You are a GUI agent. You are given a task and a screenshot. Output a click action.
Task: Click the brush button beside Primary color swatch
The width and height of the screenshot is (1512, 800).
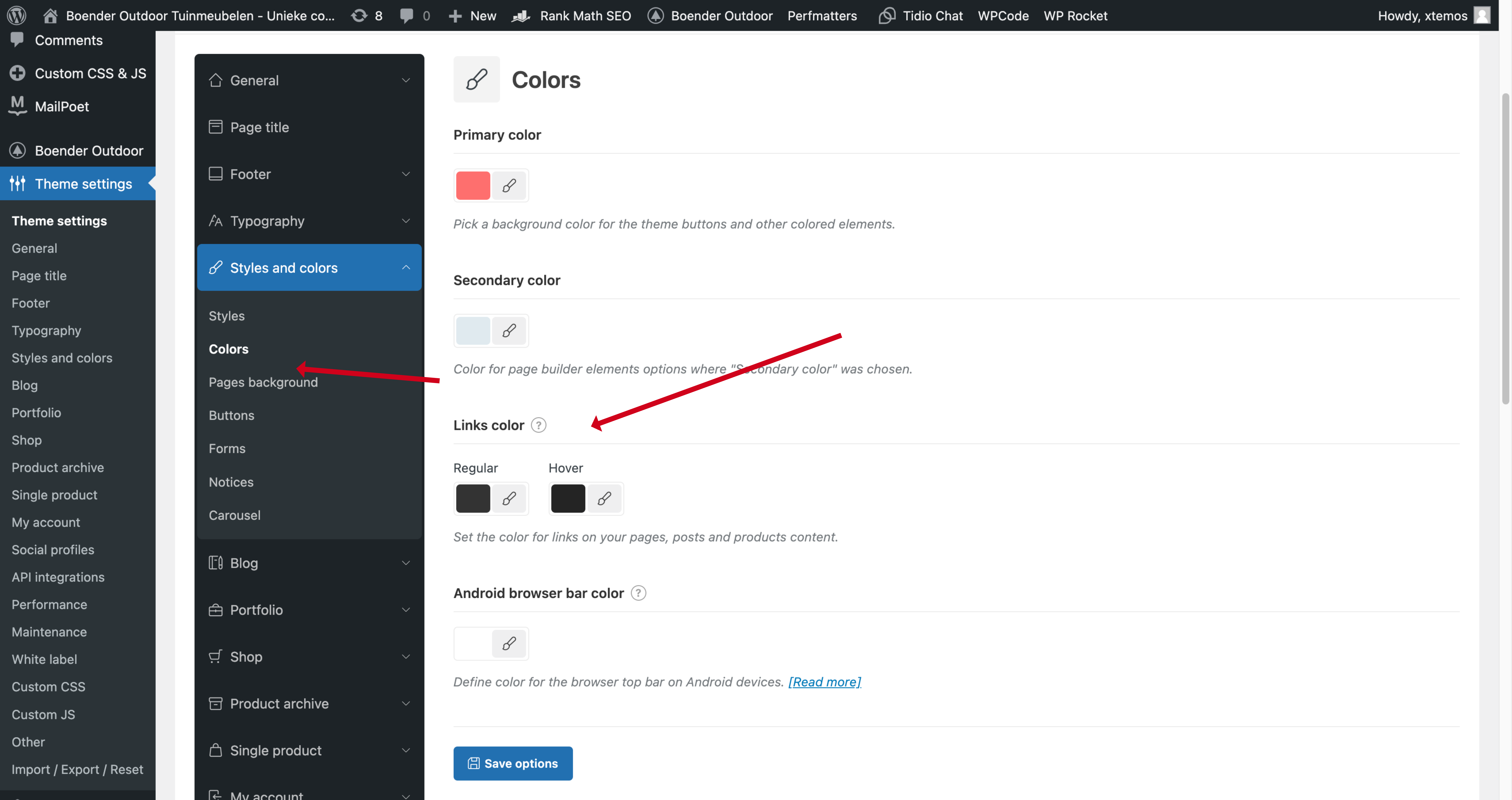coord(509,185)
